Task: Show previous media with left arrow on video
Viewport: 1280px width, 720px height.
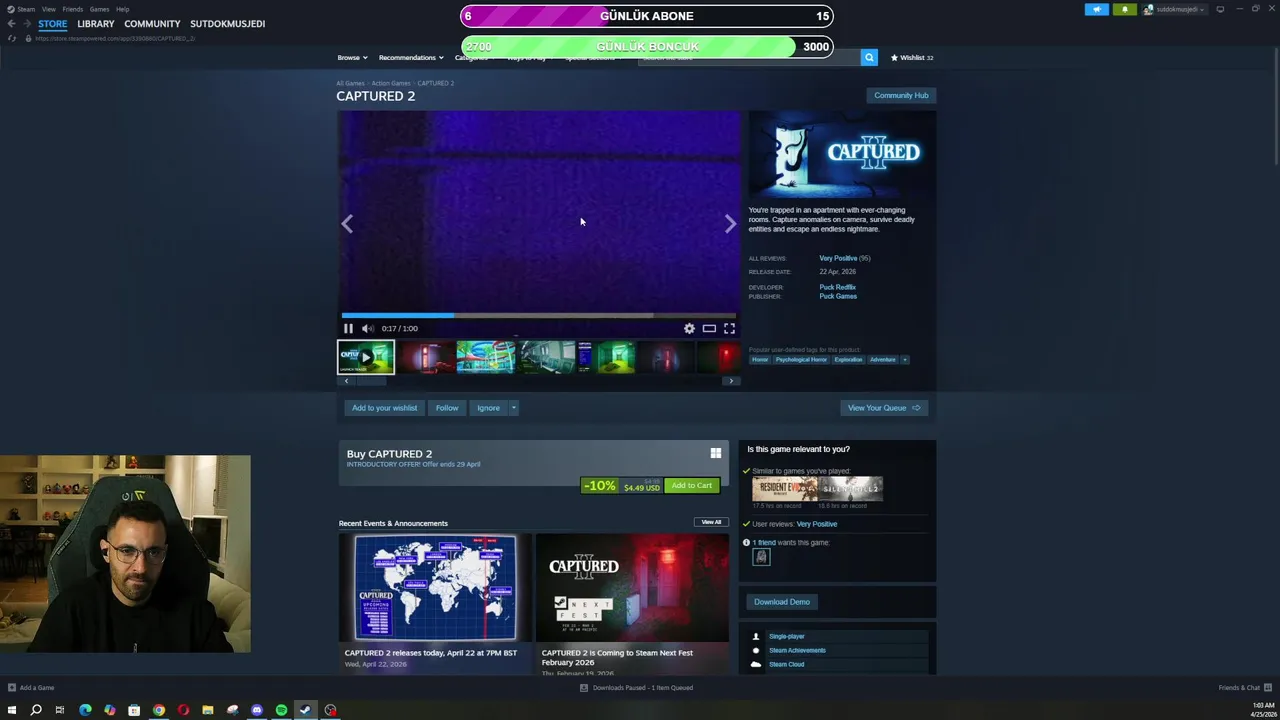Action: [347, 224]
